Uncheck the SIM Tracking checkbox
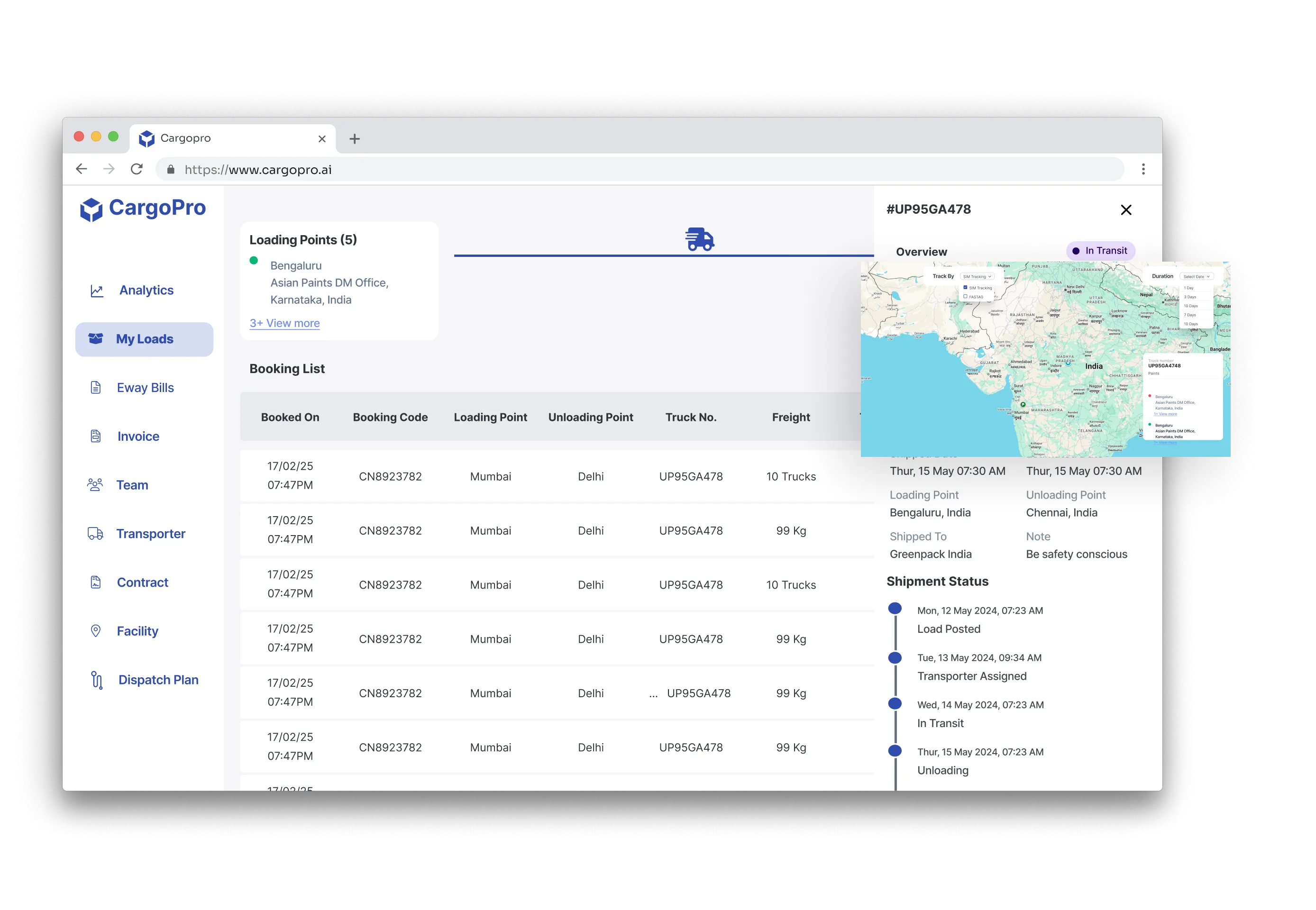1316x910 pixels. click(x=965, y=287)
